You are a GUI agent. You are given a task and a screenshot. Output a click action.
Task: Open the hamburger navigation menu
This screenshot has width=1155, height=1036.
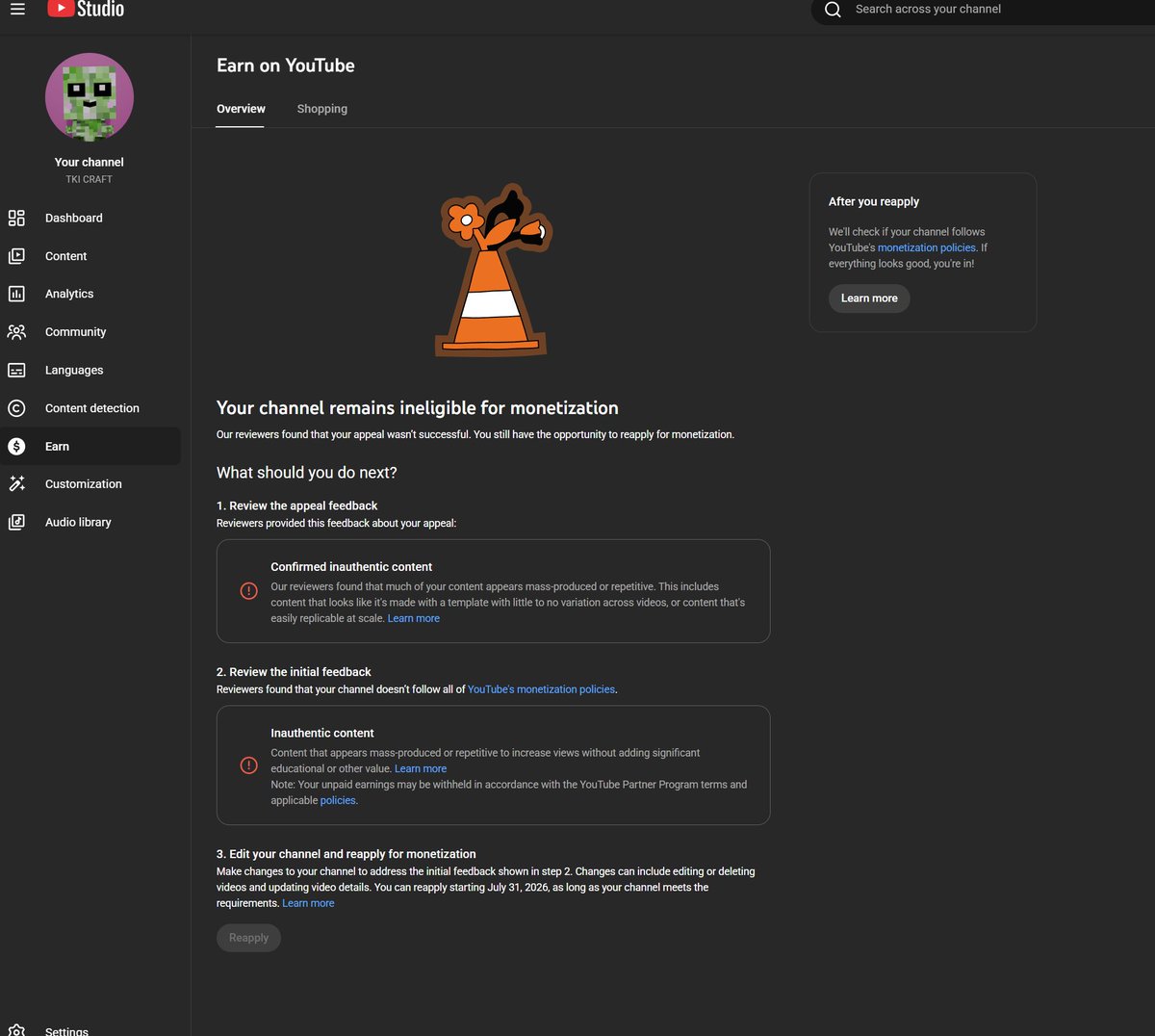[x=17, y=9]
